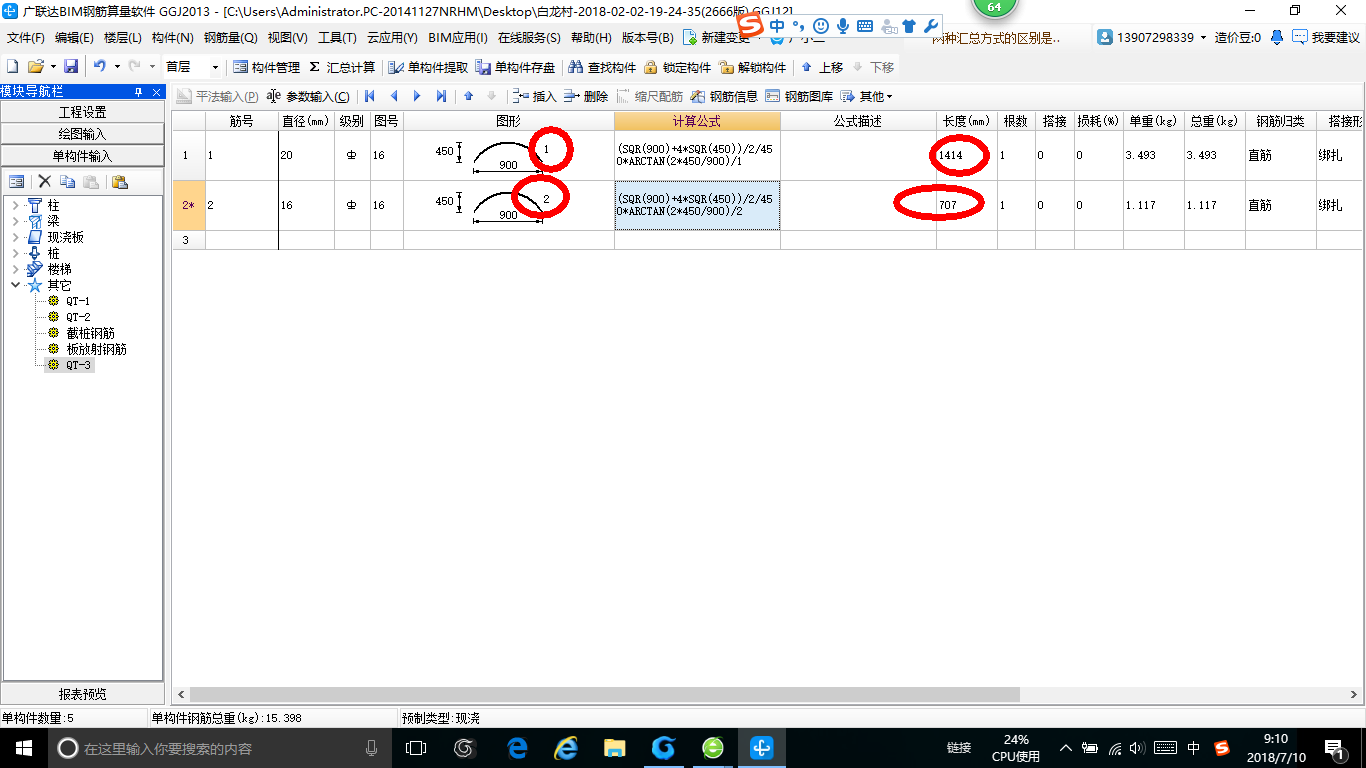Viewport: 1366px width, 768px height.
Task: Open the 编辑(E) menu
Action: click(x=74, y=38)
